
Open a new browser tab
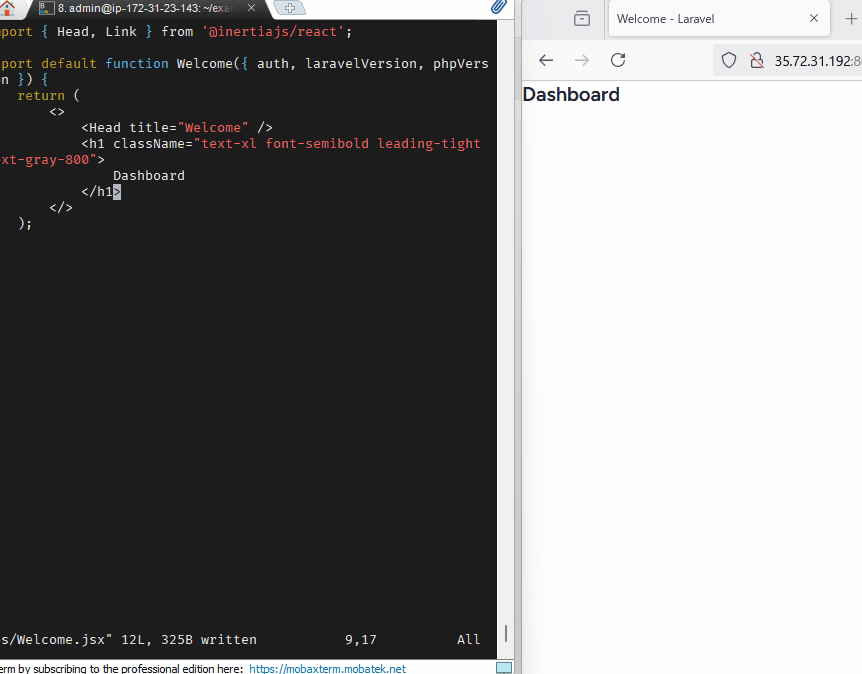click(x=851, y=19)
